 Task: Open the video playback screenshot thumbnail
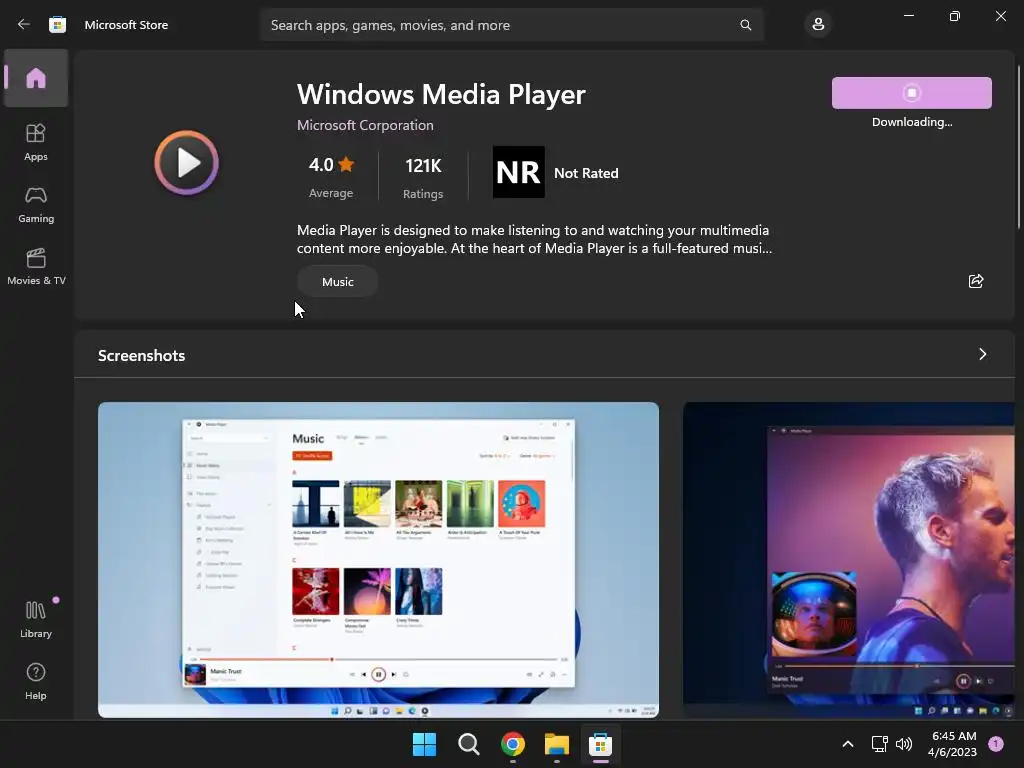coord(849,560)
